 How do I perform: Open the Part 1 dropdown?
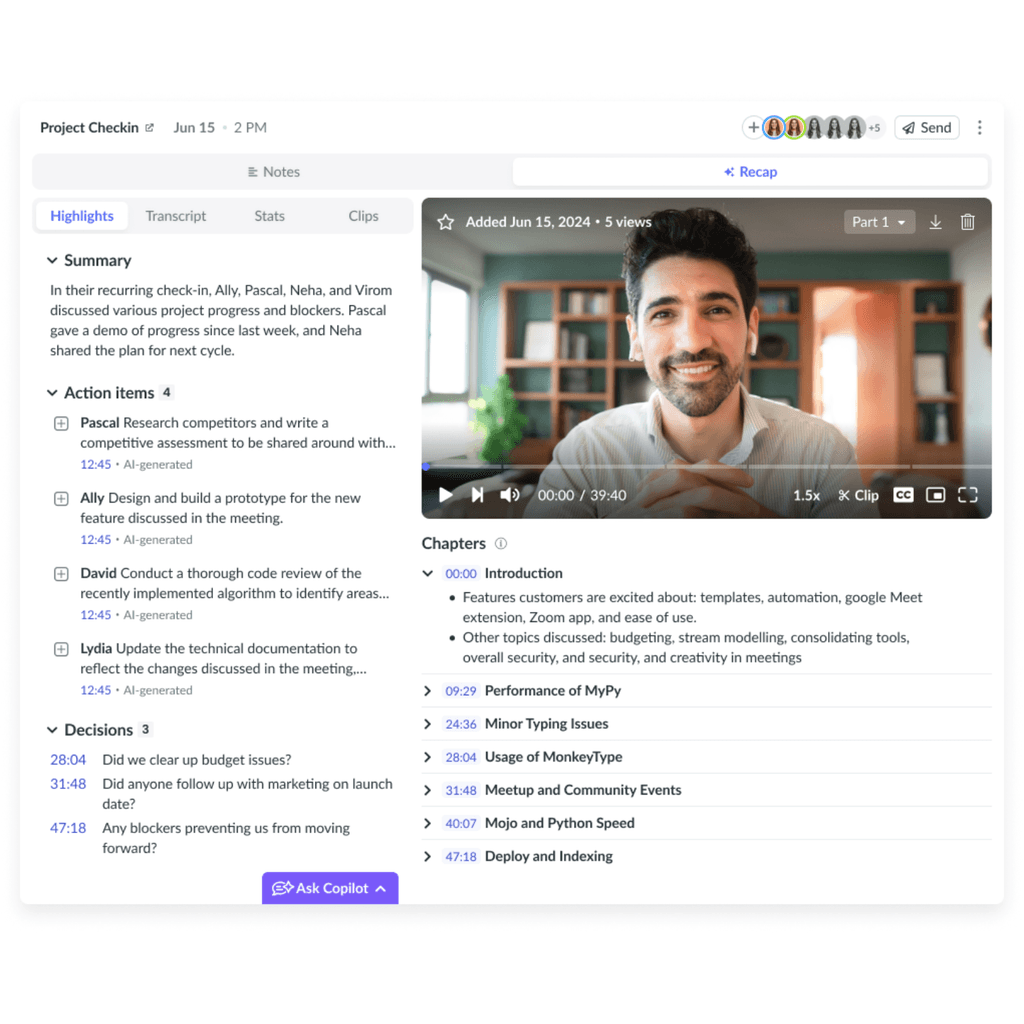[879, 221]
